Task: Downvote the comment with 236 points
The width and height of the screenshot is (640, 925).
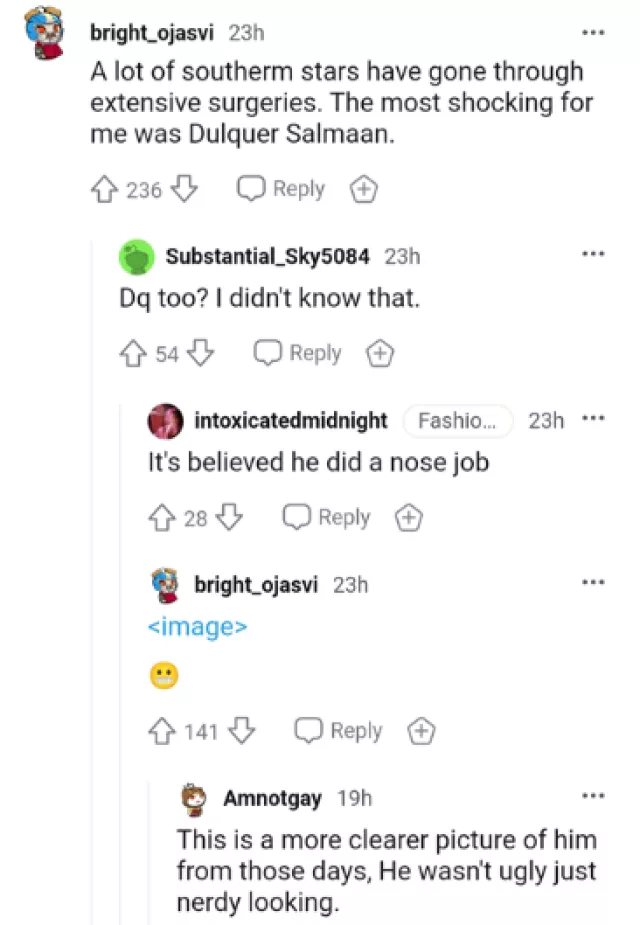Action: (187, 189)
